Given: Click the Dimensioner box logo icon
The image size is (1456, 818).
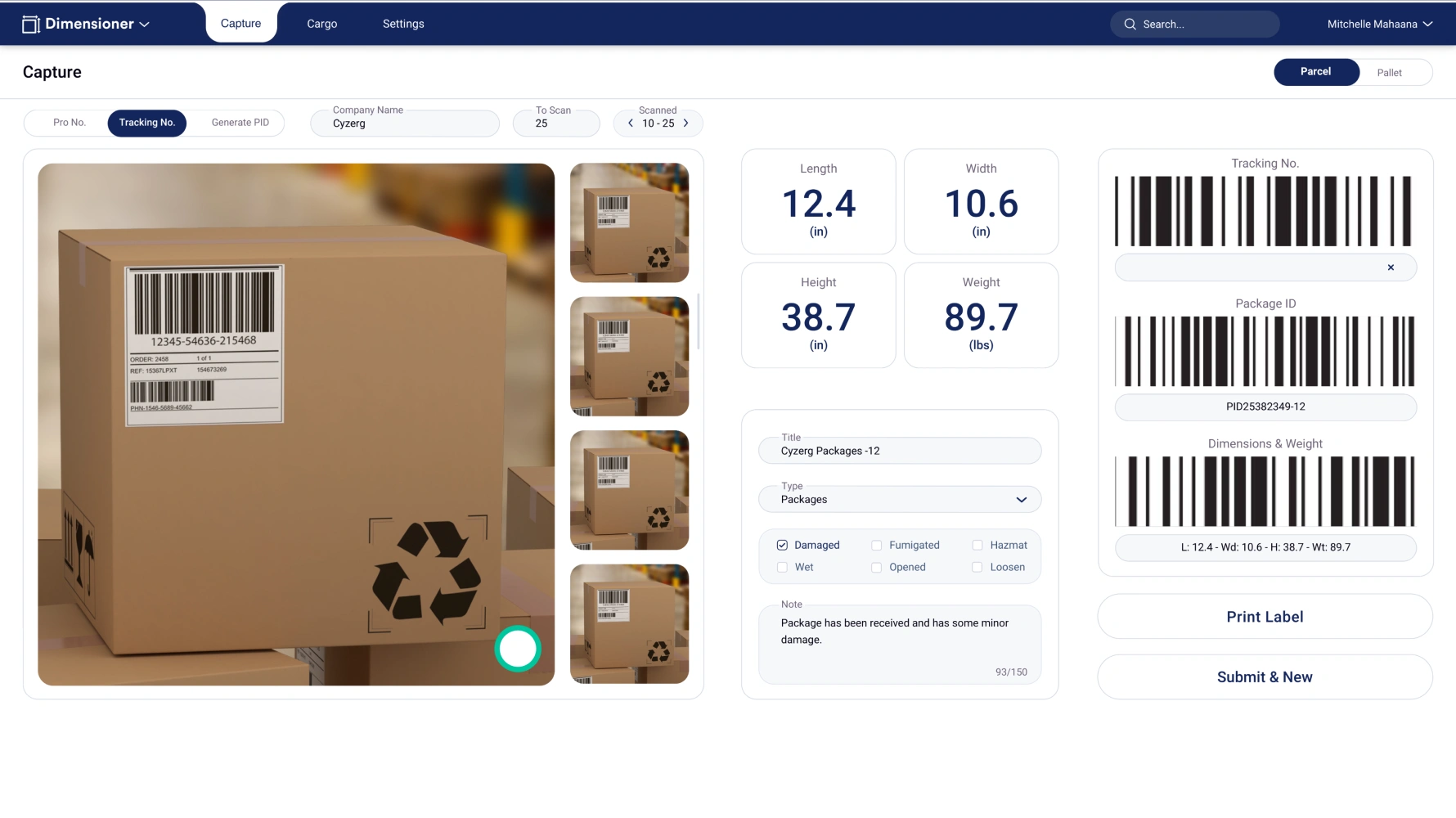Looking at the screenshot, I should click(x=31, y=25).
